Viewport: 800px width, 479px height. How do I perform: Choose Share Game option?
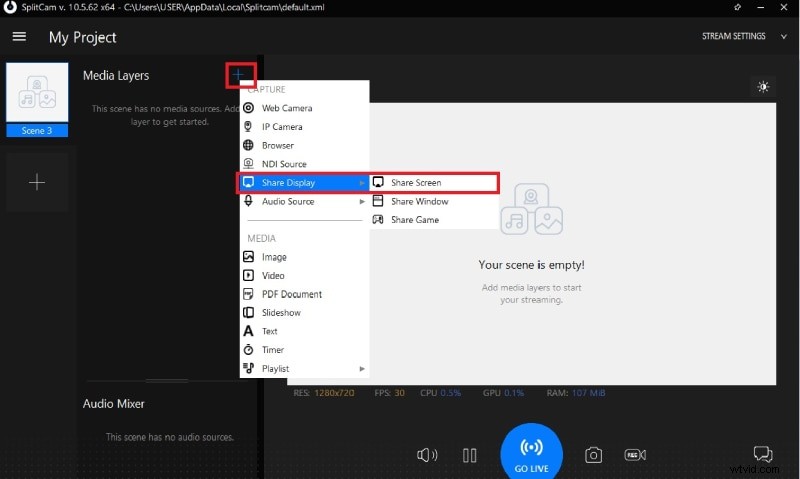tap(414, 220)
